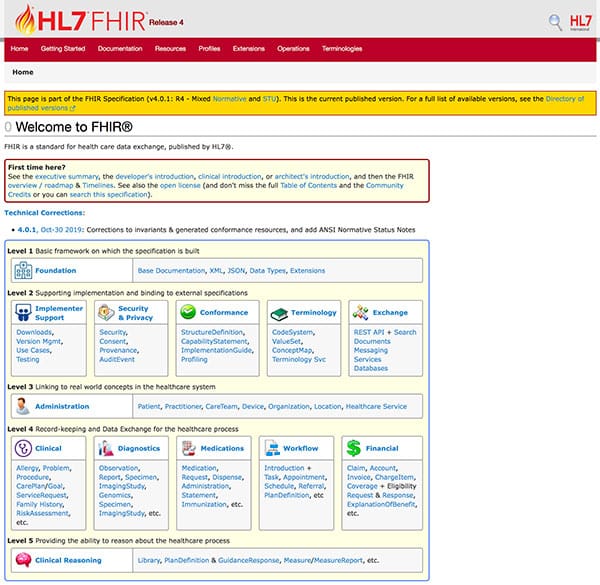The height and width of the screenshot is (585, 600).
Task: Open the Allergy link
Action: [27, 468]
